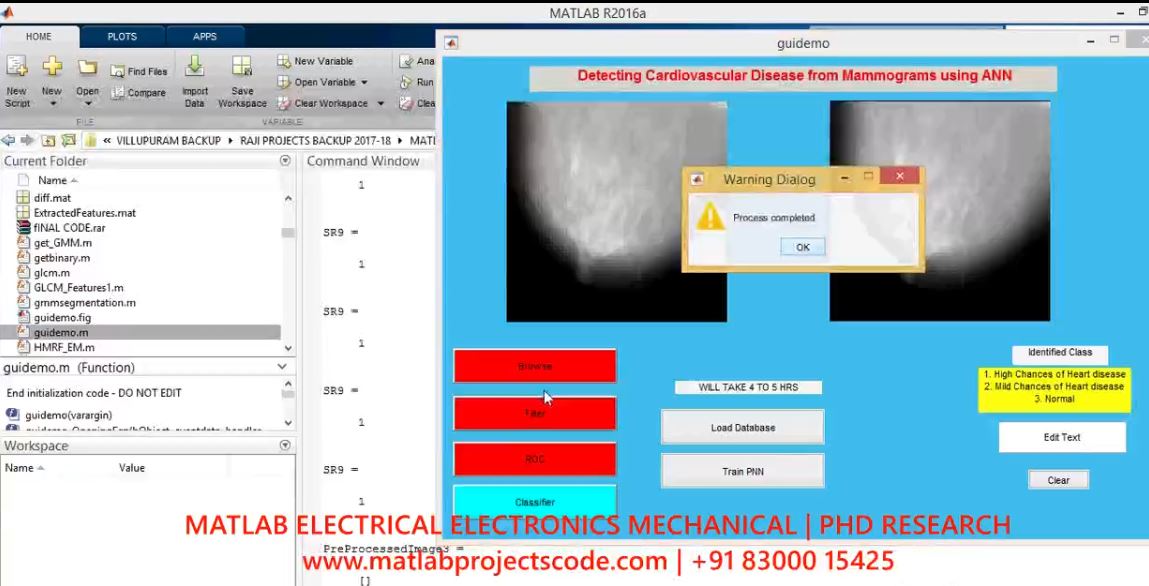
Task: Click the red Filter button
Action: [x=535, y=413]
